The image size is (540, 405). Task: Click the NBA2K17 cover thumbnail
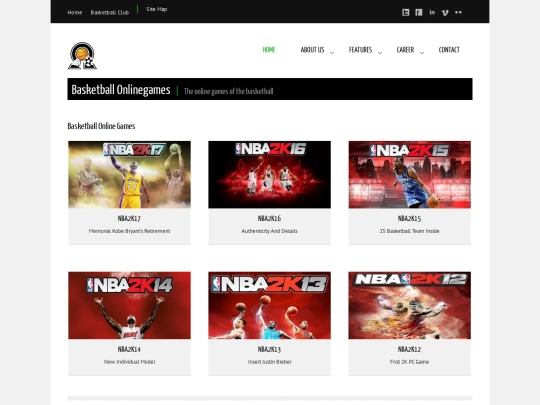[x=129, y=175]
